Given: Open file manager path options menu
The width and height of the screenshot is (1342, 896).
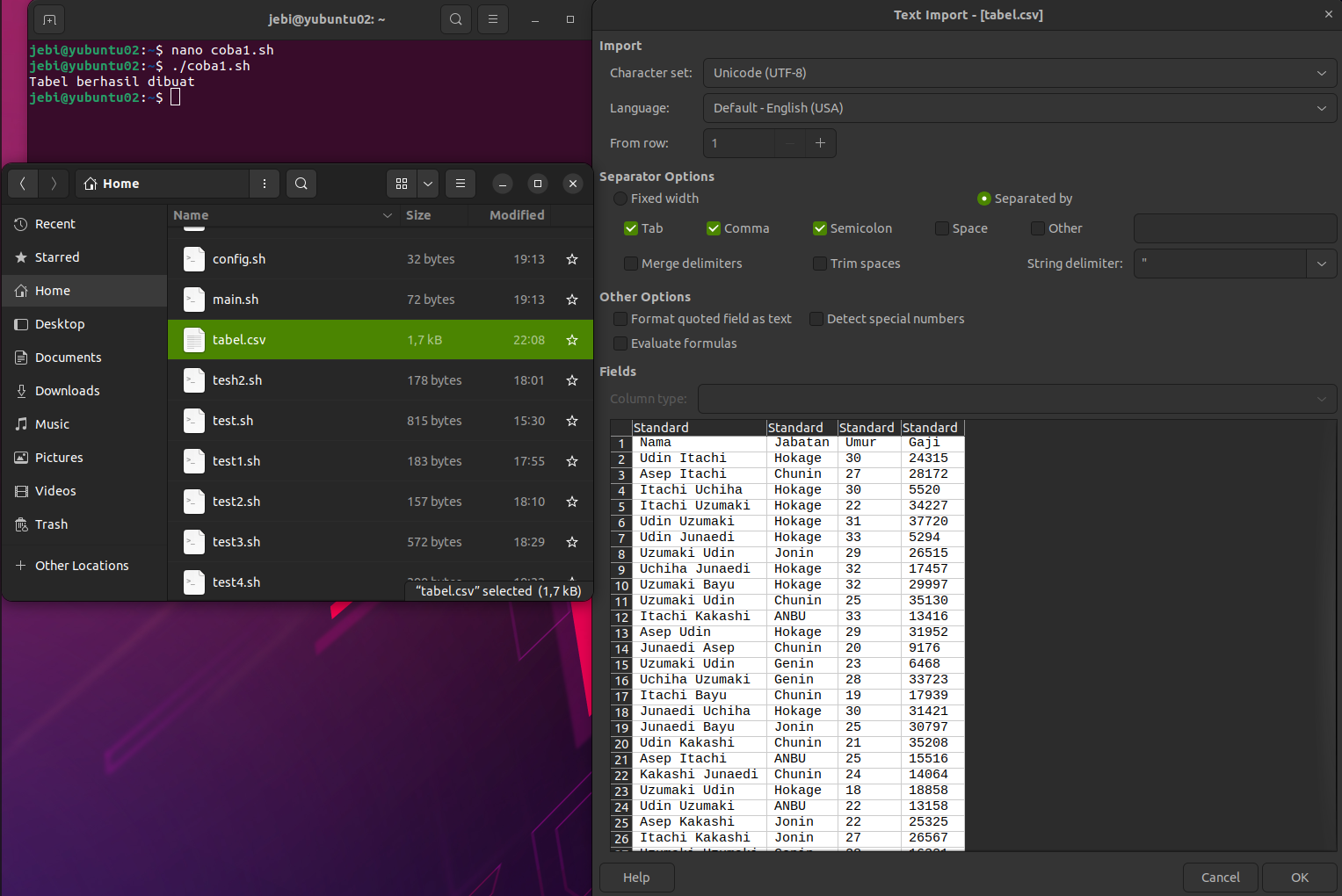Looking at the screenshot, I should coord(264,184).
